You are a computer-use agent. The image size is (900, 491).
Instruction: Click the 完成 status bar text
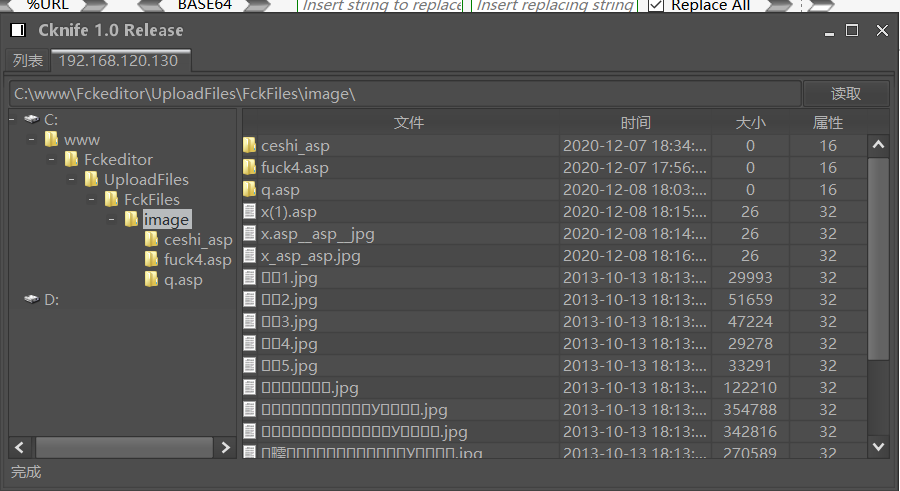(26, 471)
